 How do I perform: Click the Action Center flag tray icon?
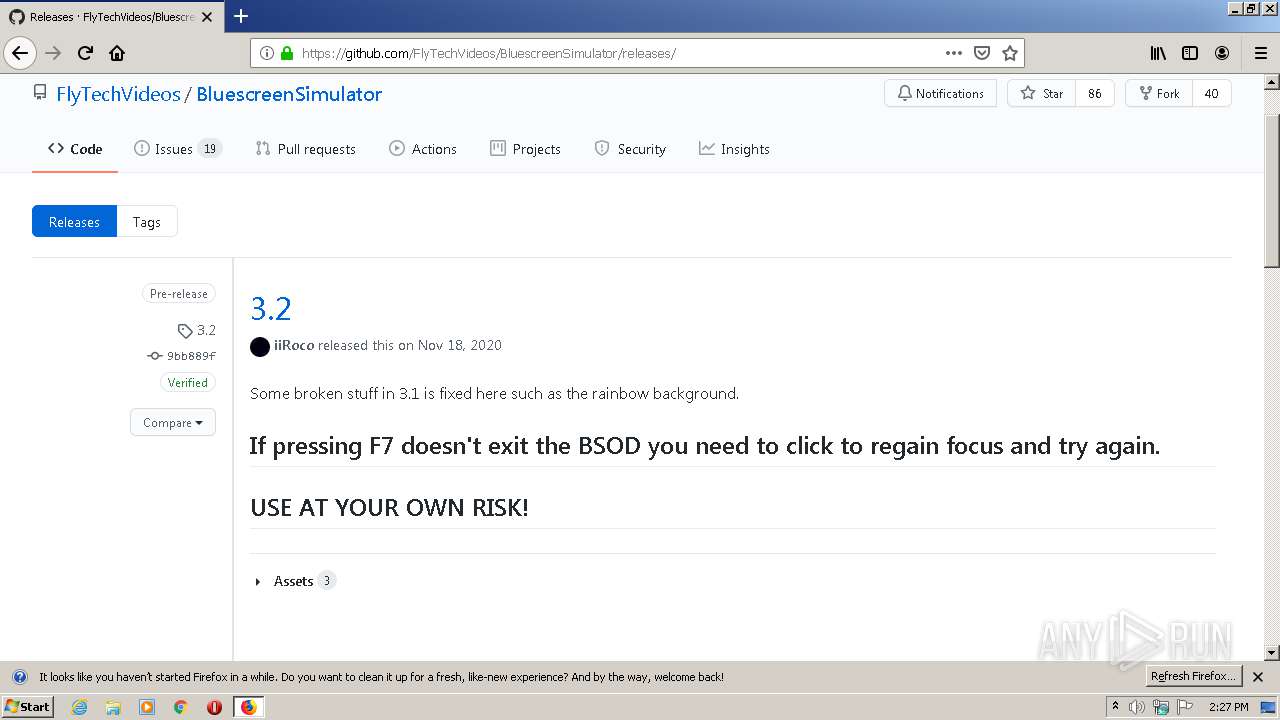pos(1185,707)
